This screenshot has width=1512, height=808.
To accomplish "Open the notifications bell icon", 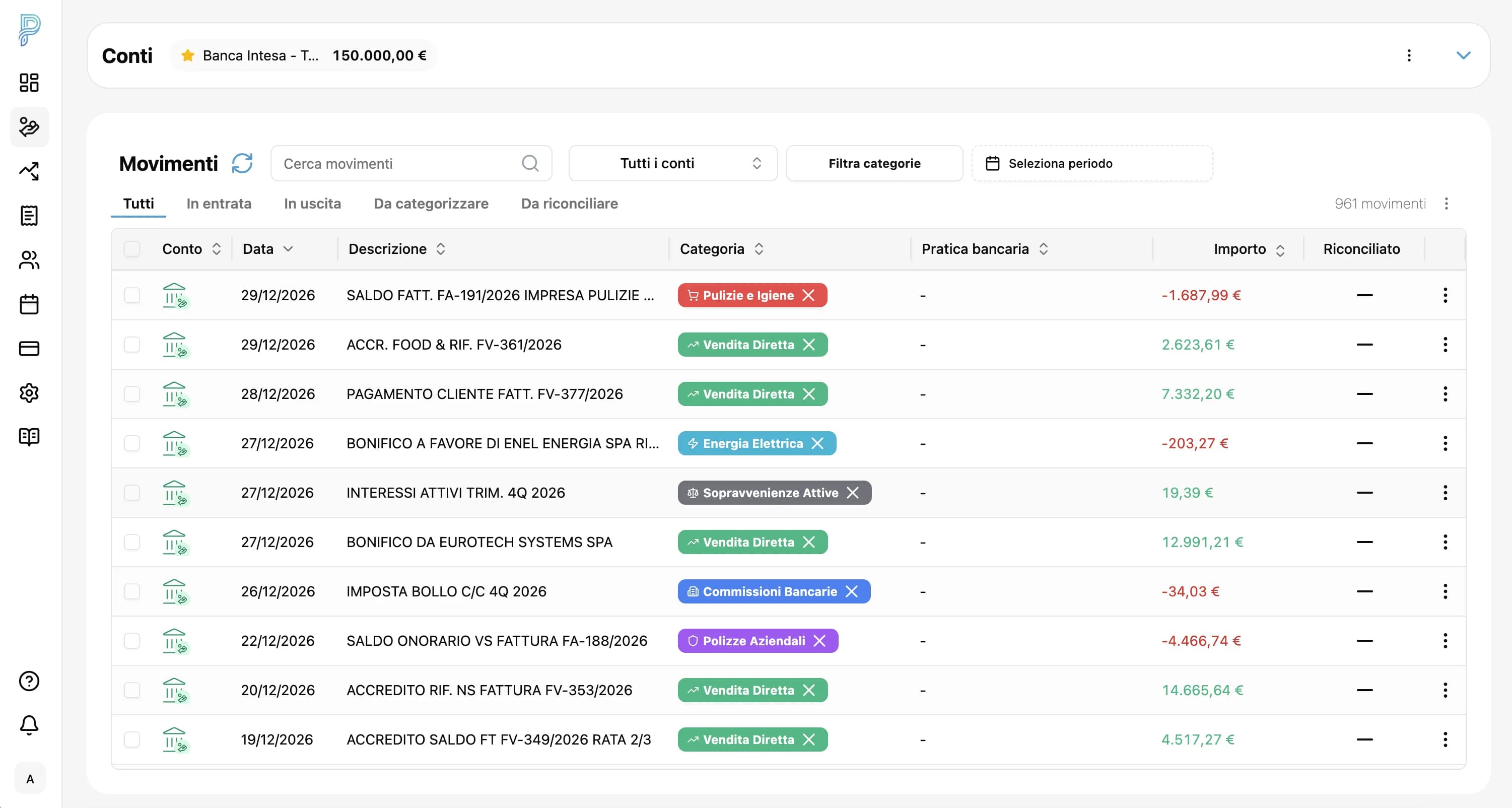I will (29, 725).
